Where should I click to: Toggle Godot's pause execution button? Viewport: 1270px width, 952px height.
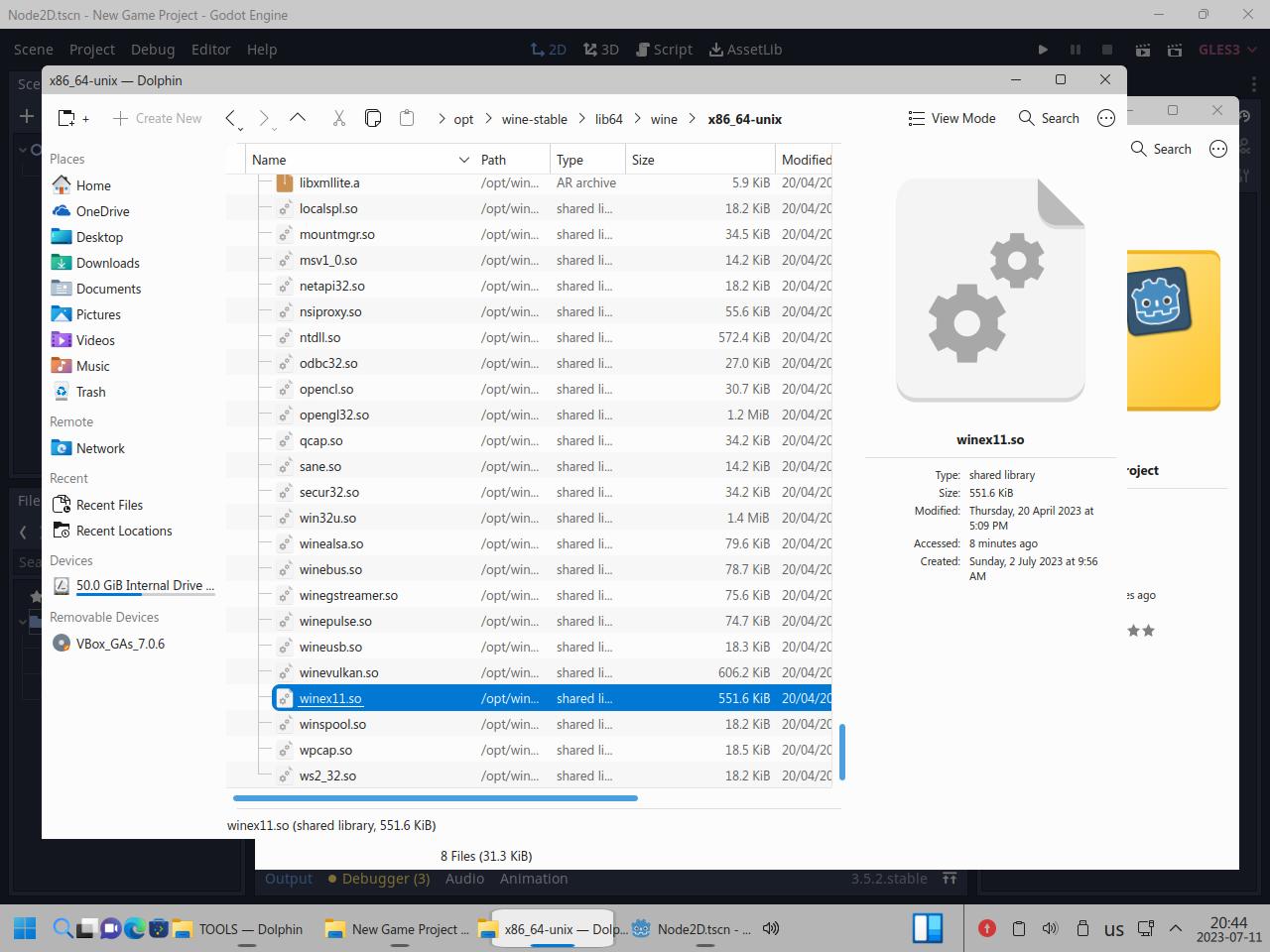[x=1075, y=50]
